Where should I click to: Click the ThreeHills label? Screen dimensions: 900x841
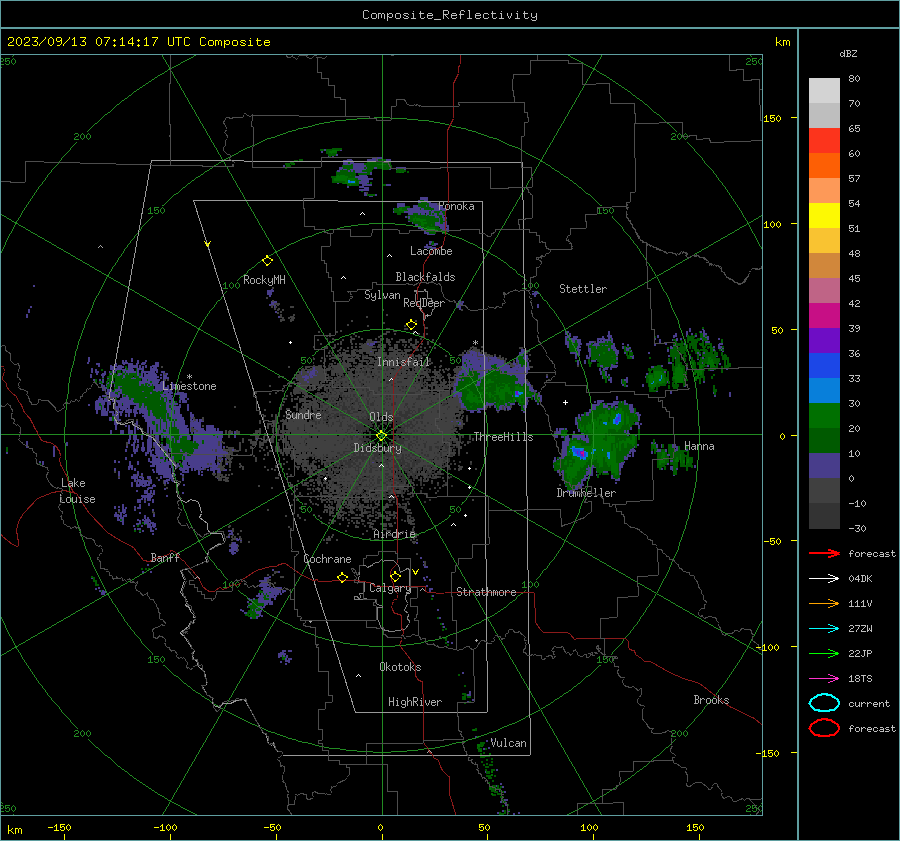[503, 437]
